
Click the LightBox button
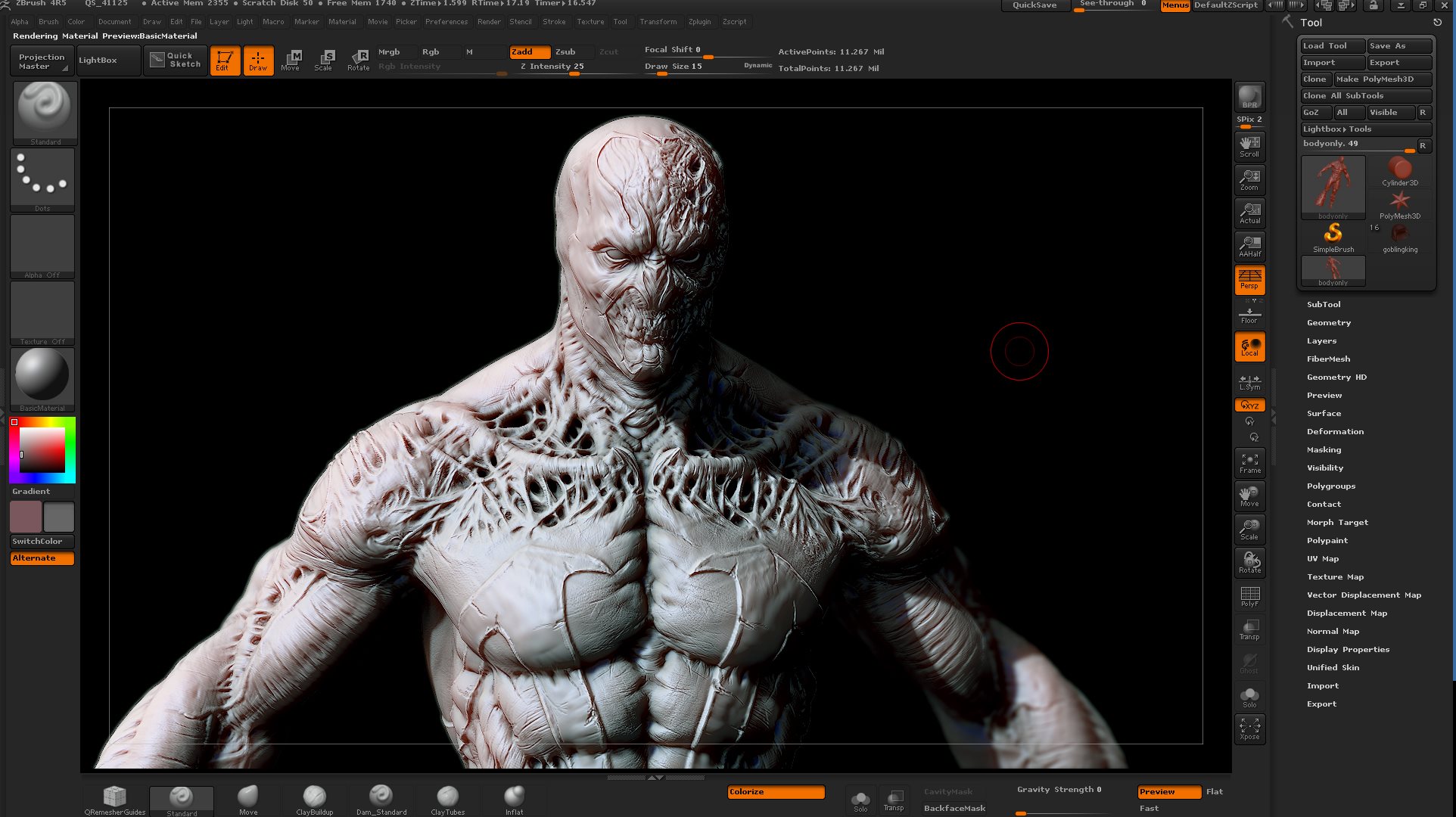pos(108,61)
